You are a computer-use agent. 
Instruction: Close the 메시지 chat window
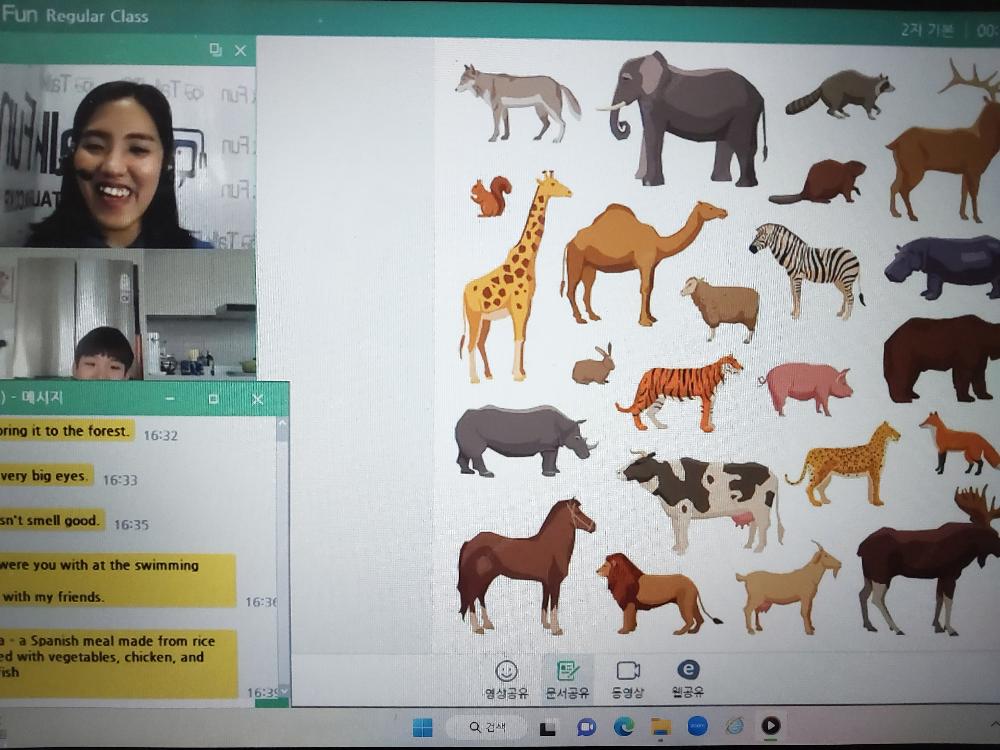pyautogui.click(x=257, y=399)
